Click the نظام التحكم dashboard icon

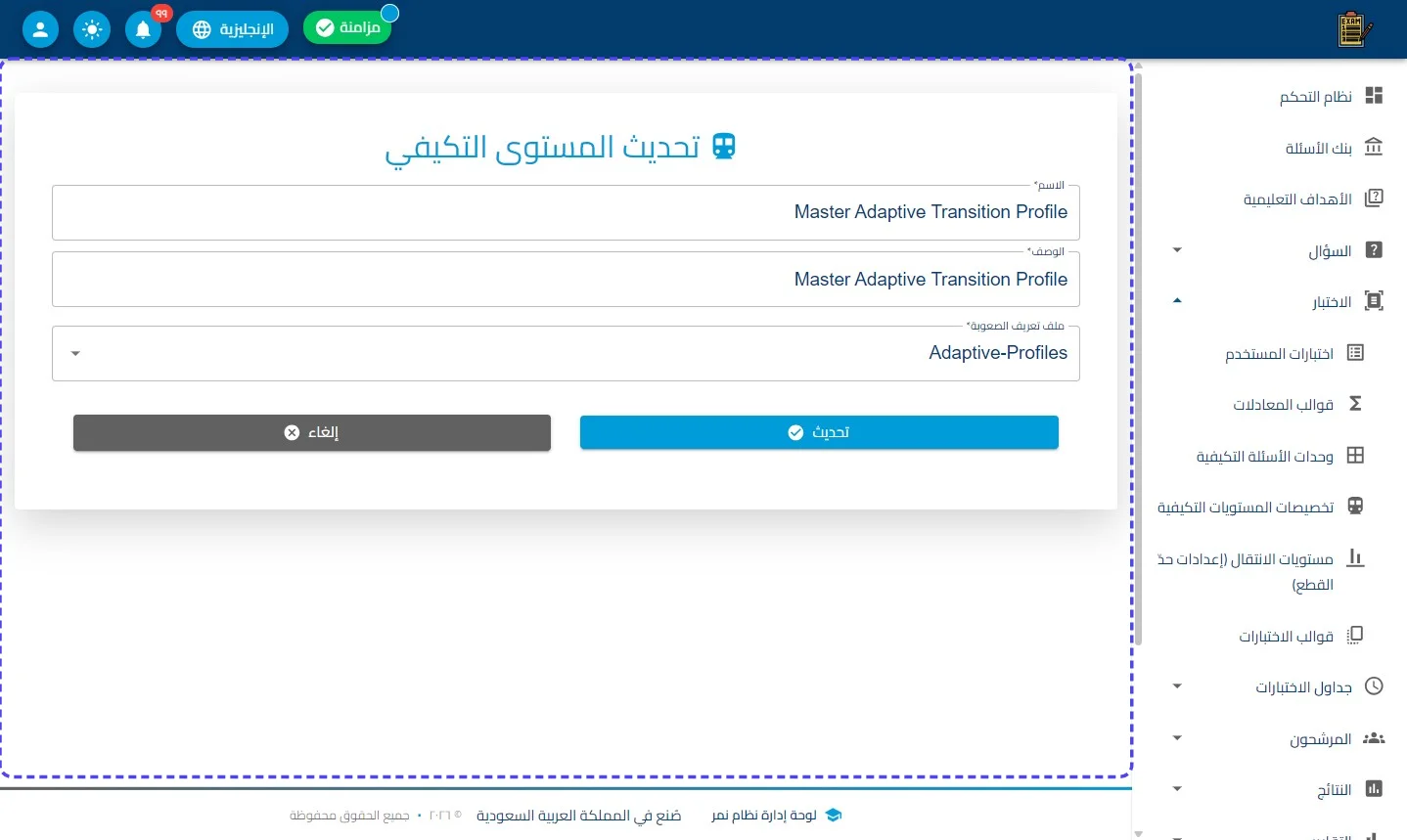1374,95
